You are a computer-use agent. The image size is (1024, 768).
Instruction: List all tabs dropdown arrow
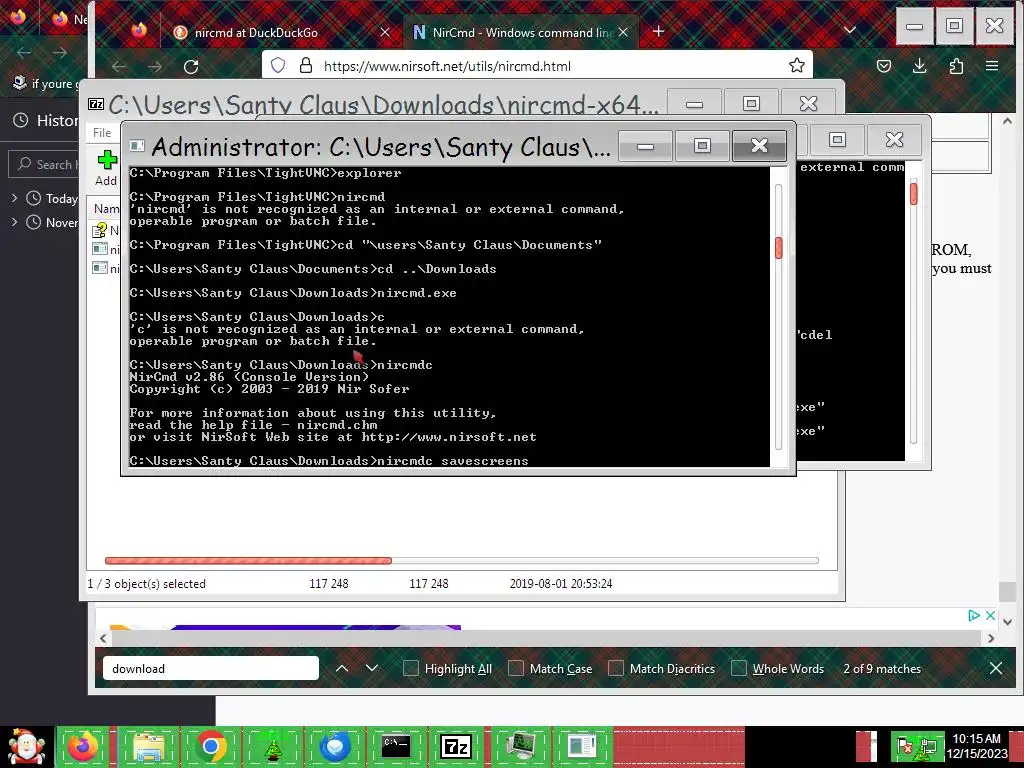tap(850, 30)
